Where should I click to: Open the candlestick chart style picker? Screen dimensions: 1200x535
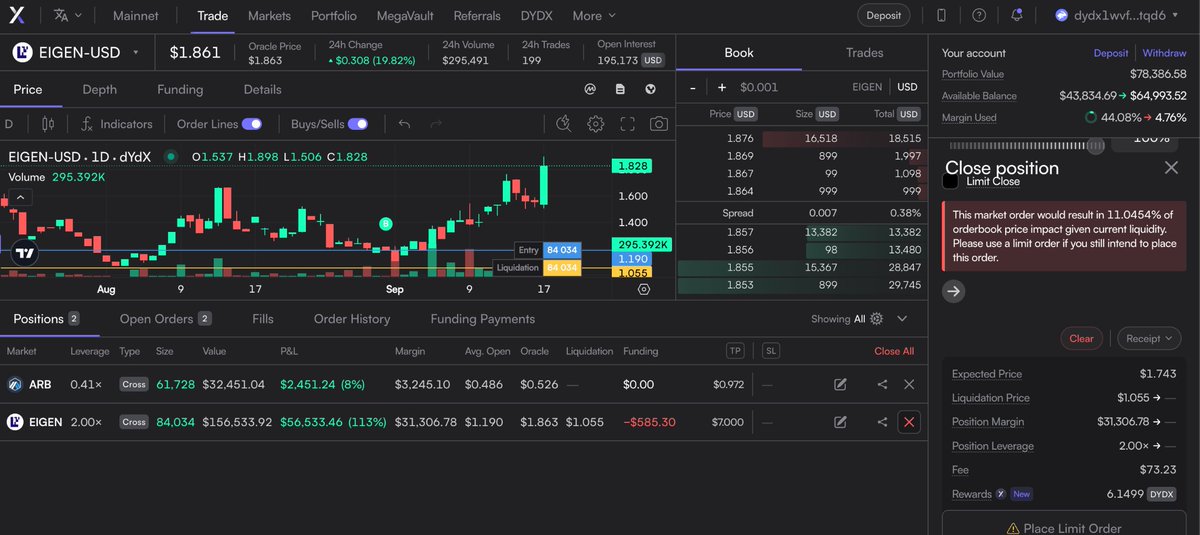(47, 124)
